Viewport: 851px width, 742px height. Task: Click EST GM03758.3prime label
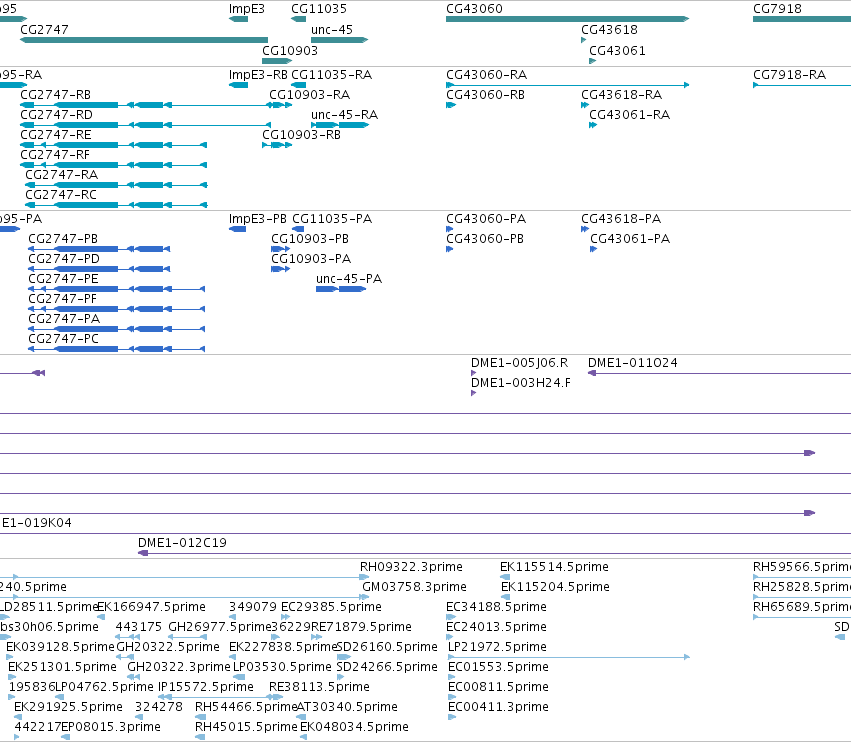tap(415, 587)
